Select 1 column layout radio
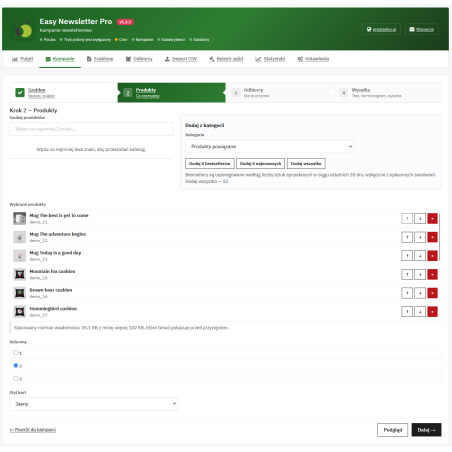Viewport: 452px width, 452px height. (15, 352)
